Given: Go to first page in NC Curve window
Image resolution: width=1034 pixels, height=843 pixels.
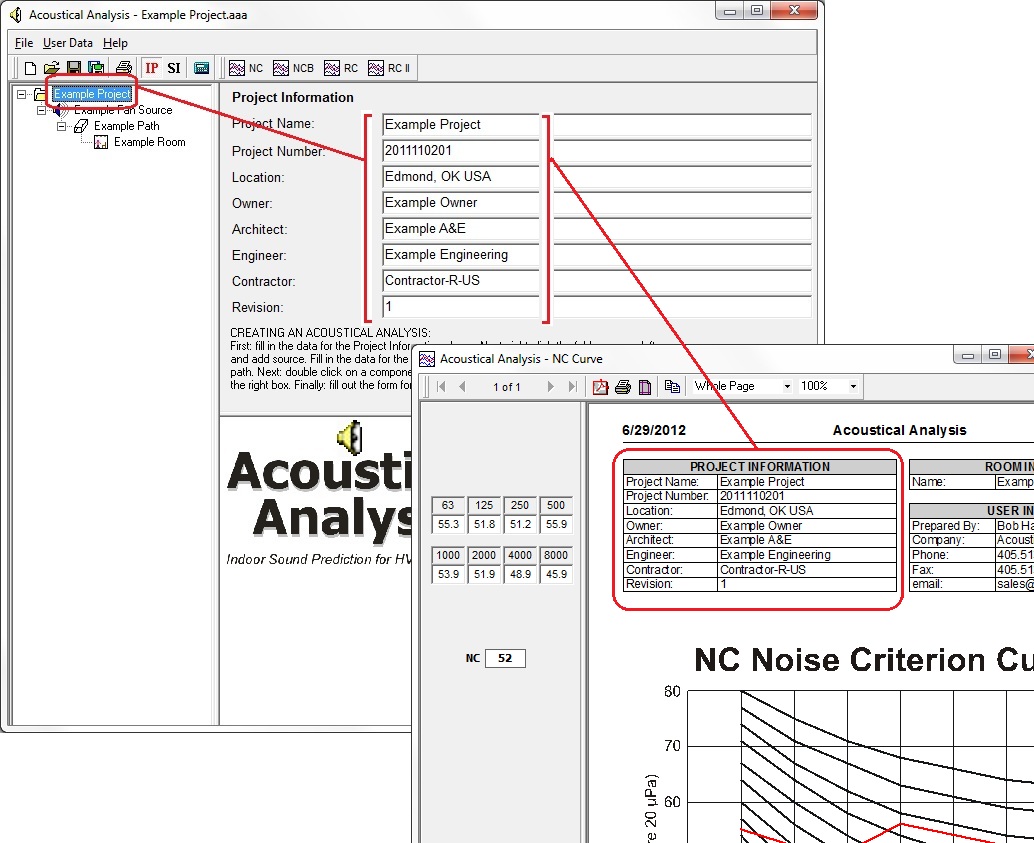Looking at the screenshot, I should (x=441, y=387).
